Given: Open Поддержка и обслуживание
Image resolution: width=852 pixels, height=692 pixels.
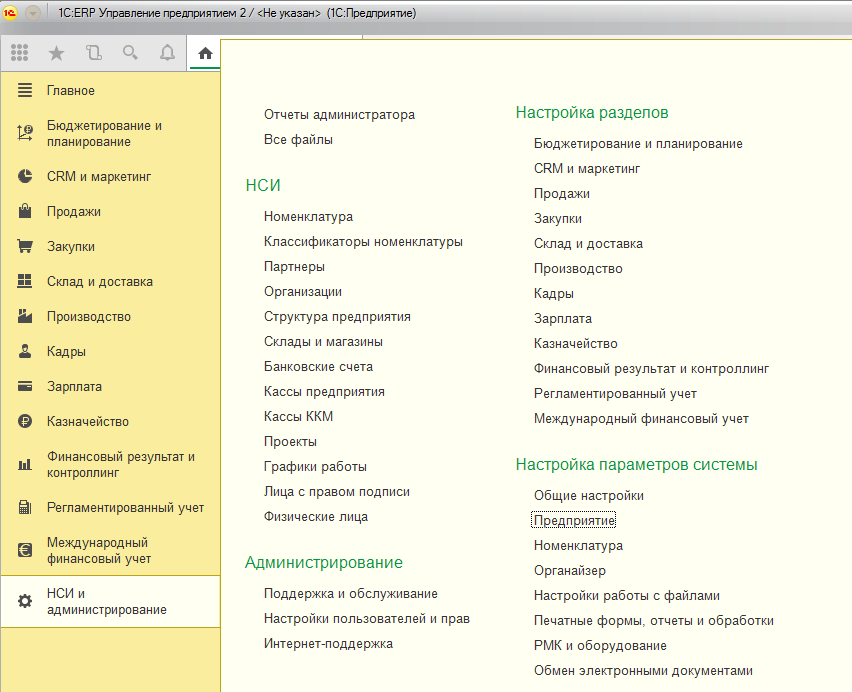Looking at the screenshot, I should coord(350,594).
